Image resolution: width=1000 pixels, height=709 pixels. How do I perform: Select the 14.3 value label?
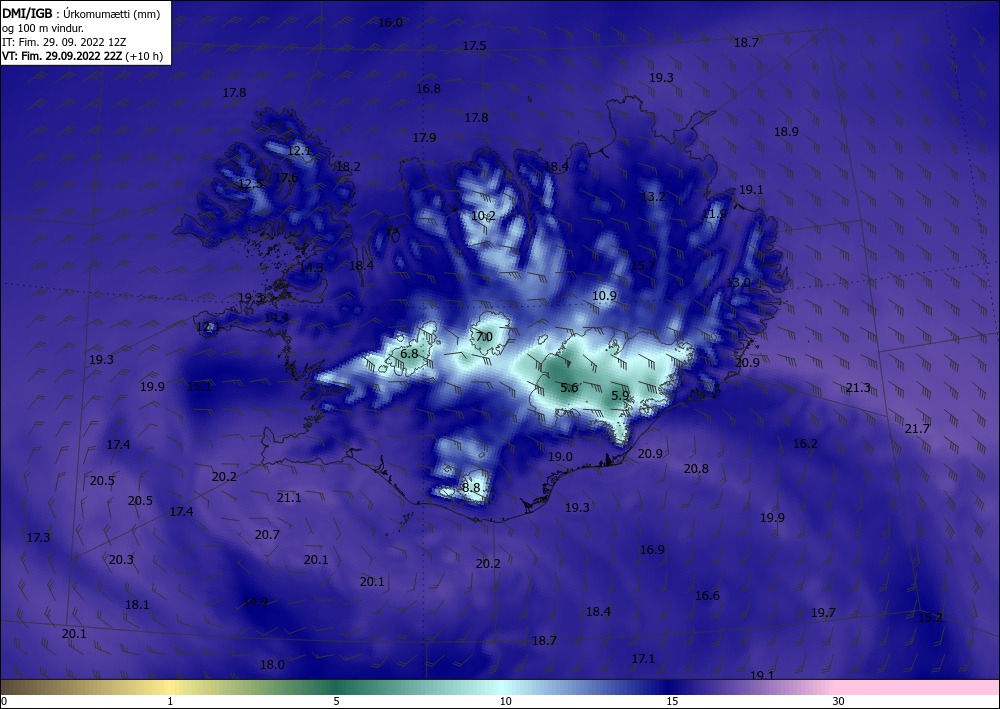tap(311, 268)
